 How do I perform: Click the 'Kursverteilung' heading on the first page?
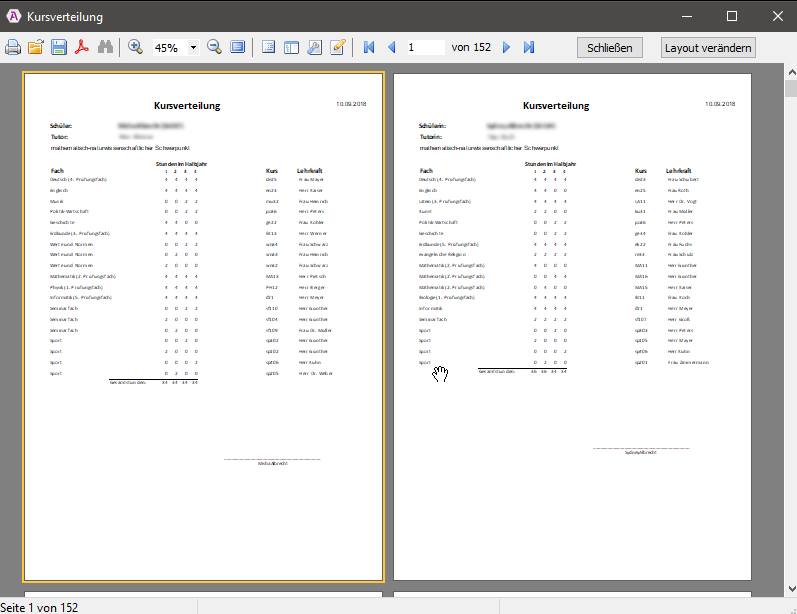(187, 106)
